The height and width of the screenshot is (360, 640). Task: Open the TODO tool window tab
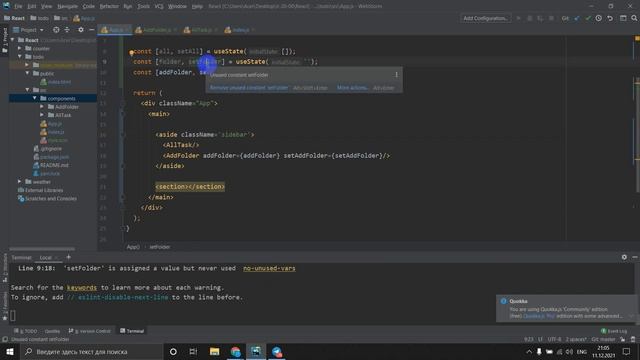[x=25, y=331]
